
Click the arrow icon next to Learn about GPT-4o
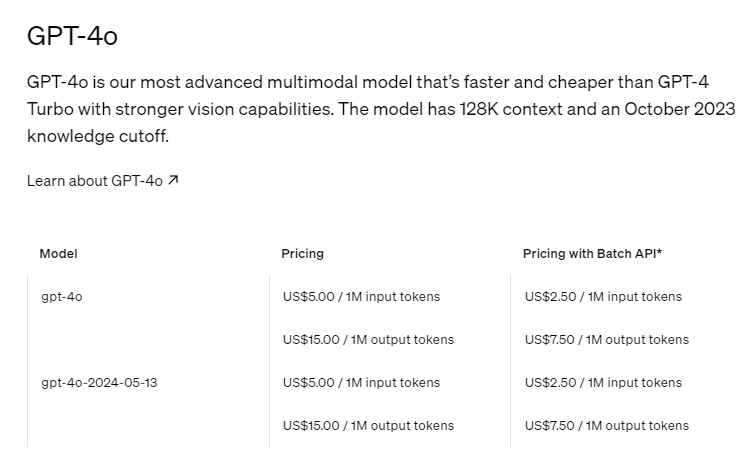pos(173,181)
